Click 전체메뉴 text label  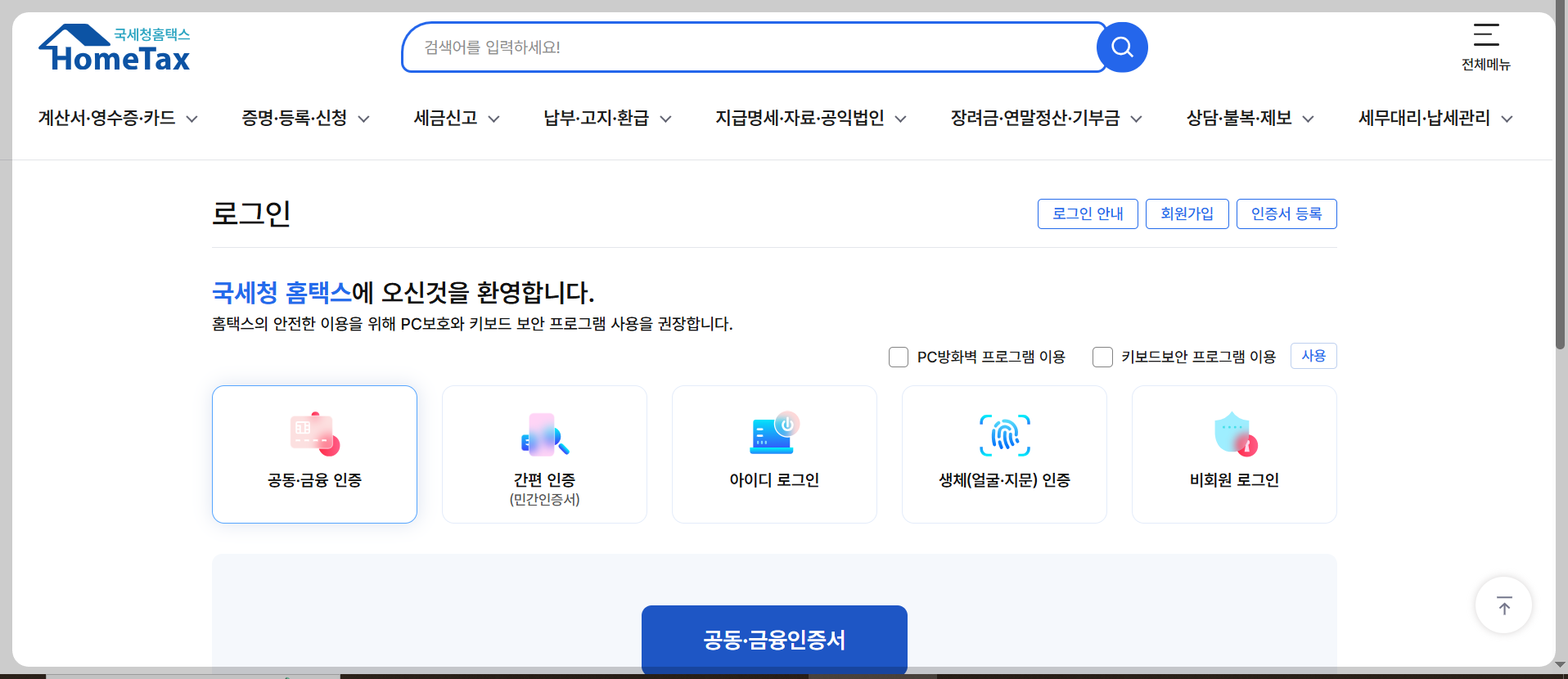pos(1486,65)
